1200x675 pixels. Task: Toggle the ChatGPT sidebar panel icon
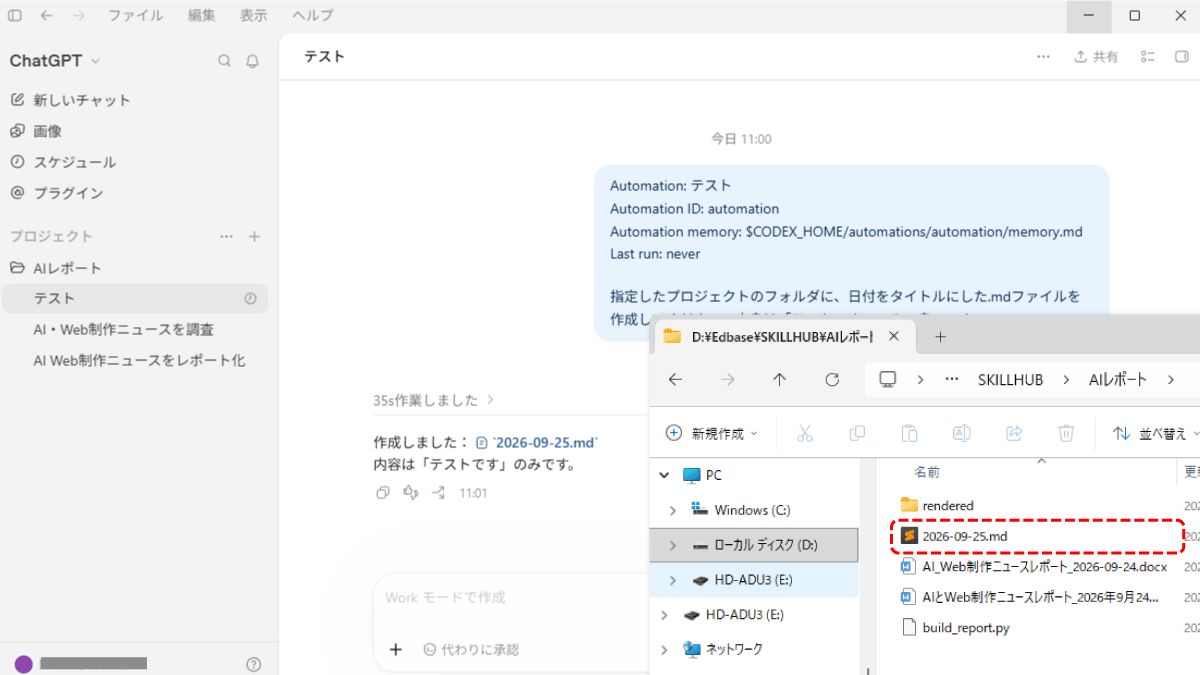(15, 15)
